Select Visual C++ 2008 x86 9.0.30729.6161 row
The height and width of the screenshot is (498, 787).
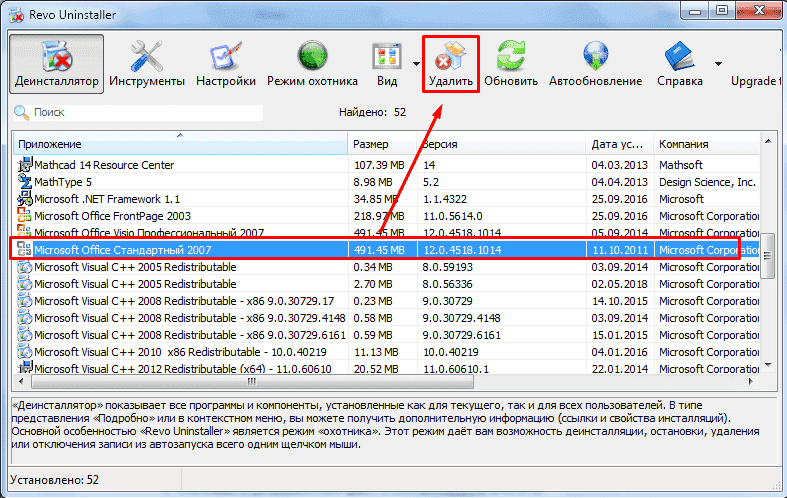[x=386, y=335]
